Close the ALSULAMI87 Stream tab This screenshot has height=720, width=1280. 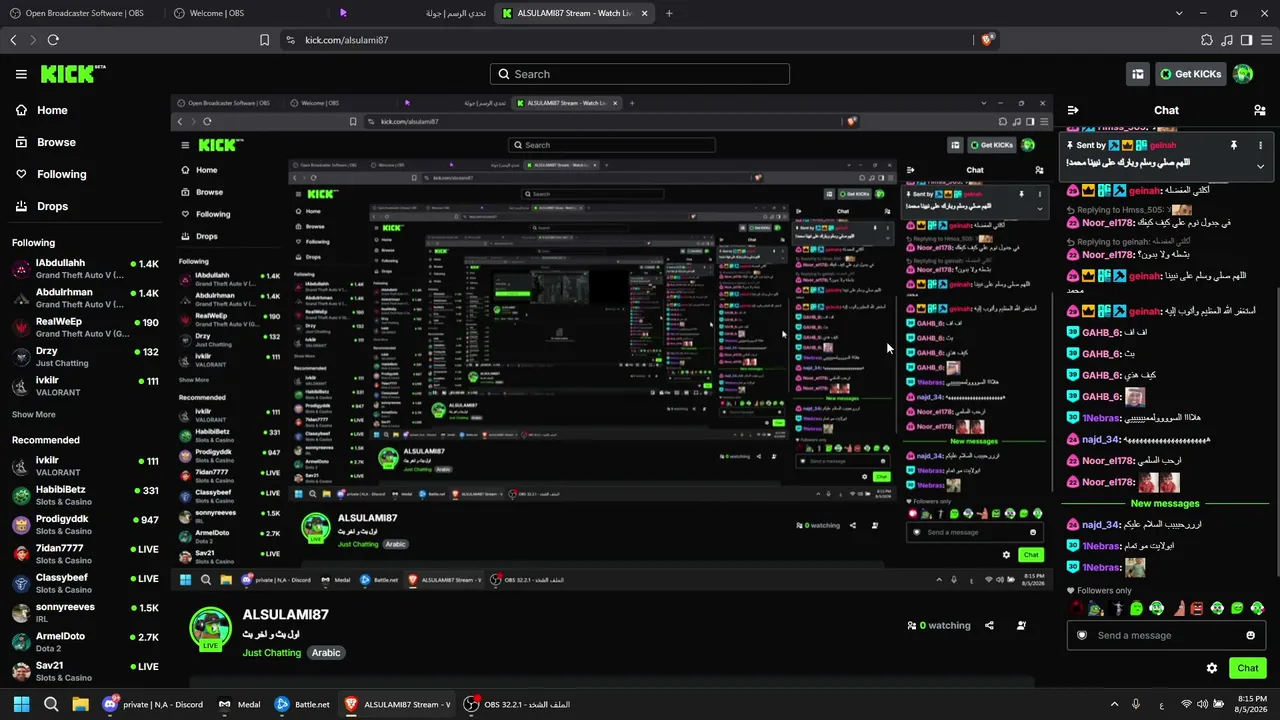click(x=645, y=13)
